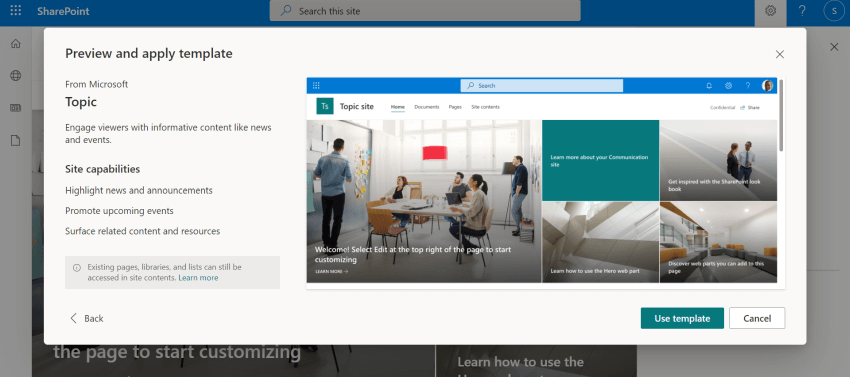The image size is (850, 377).
Task: Click the LEARN MORE link in hero
Action: pos(331,271)
